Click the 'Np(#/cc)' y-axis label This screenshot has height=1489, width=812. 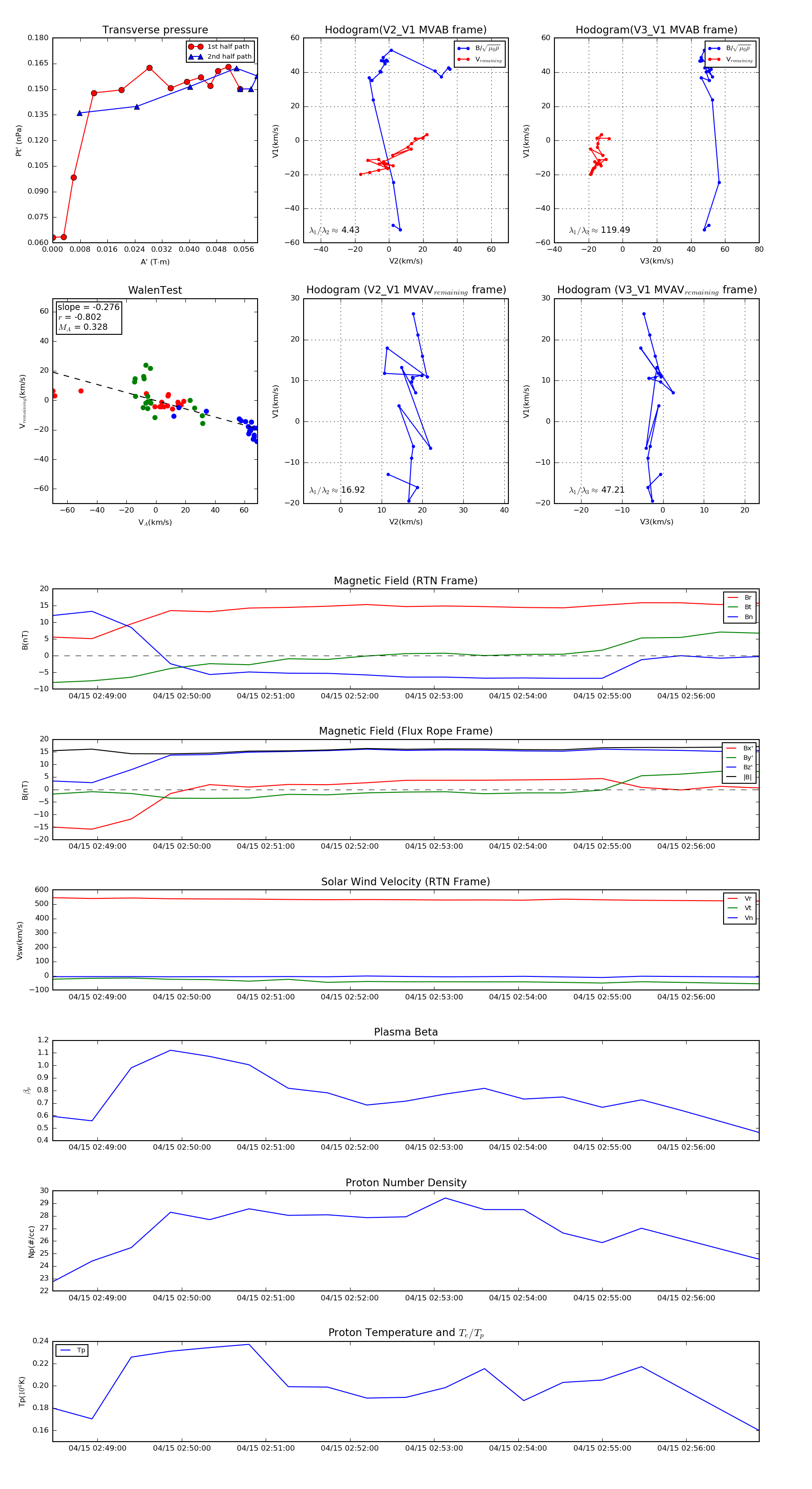[31, 1242]
